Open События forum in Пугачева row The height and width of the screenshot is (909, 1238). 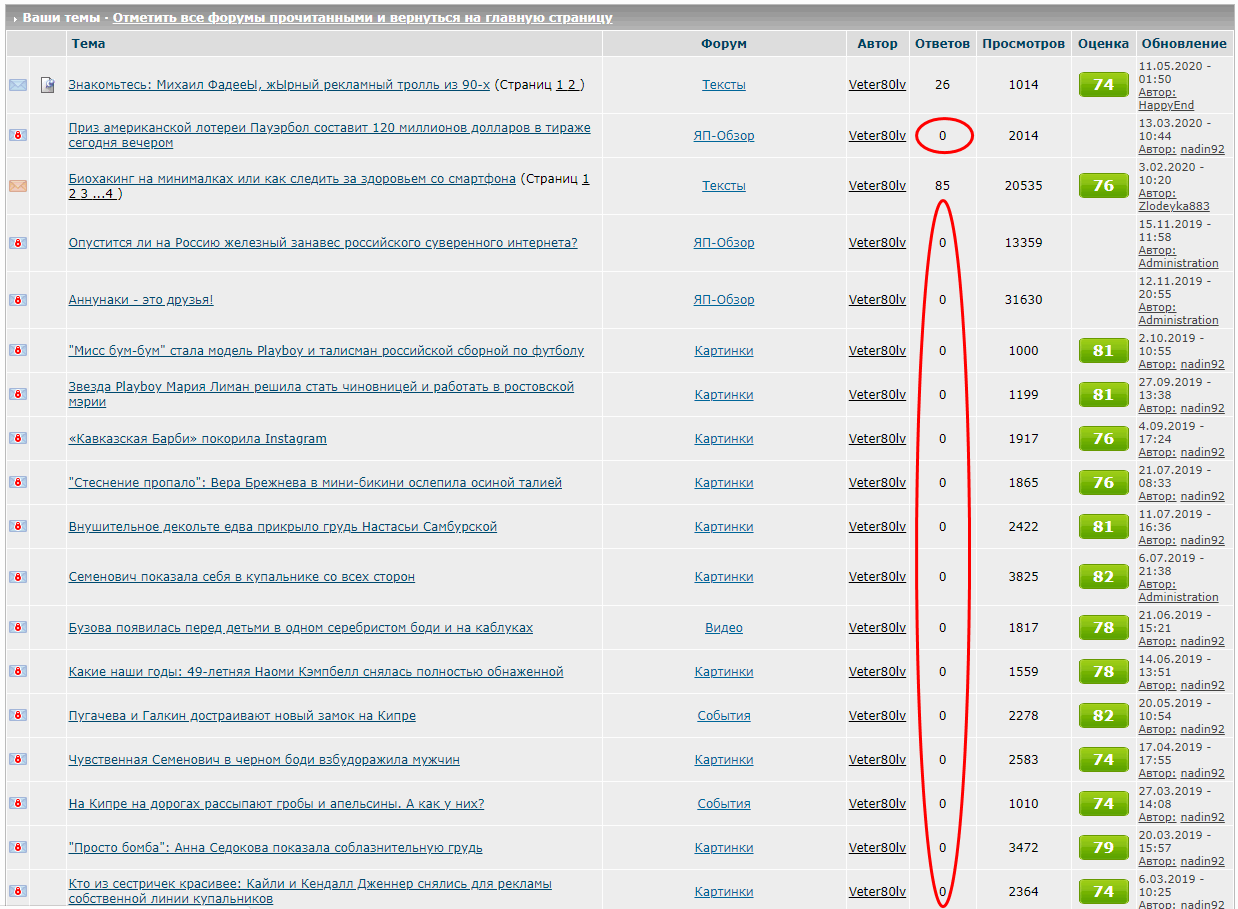point(724,716)
